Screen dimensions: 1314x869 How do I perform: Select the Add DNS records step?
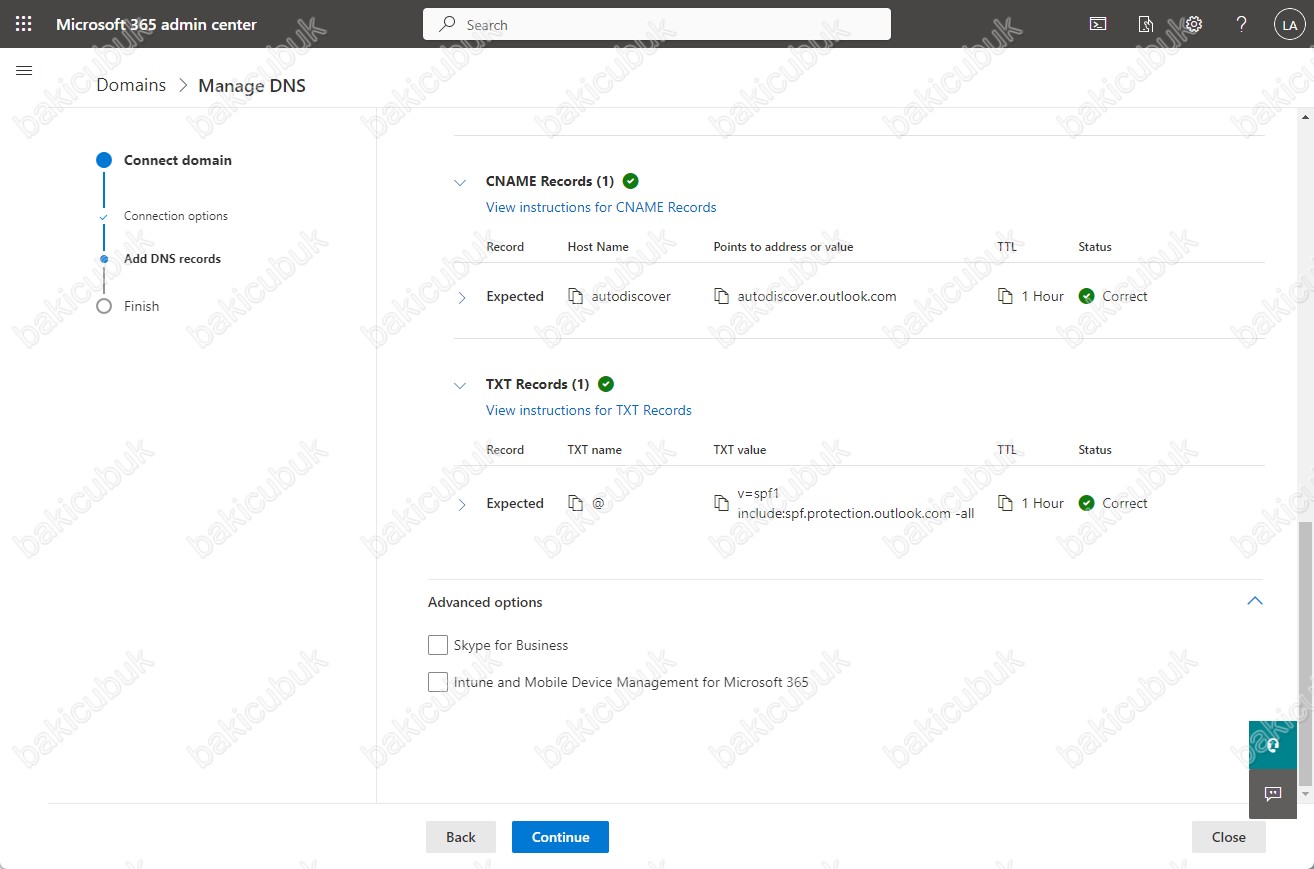click(172, 258)
